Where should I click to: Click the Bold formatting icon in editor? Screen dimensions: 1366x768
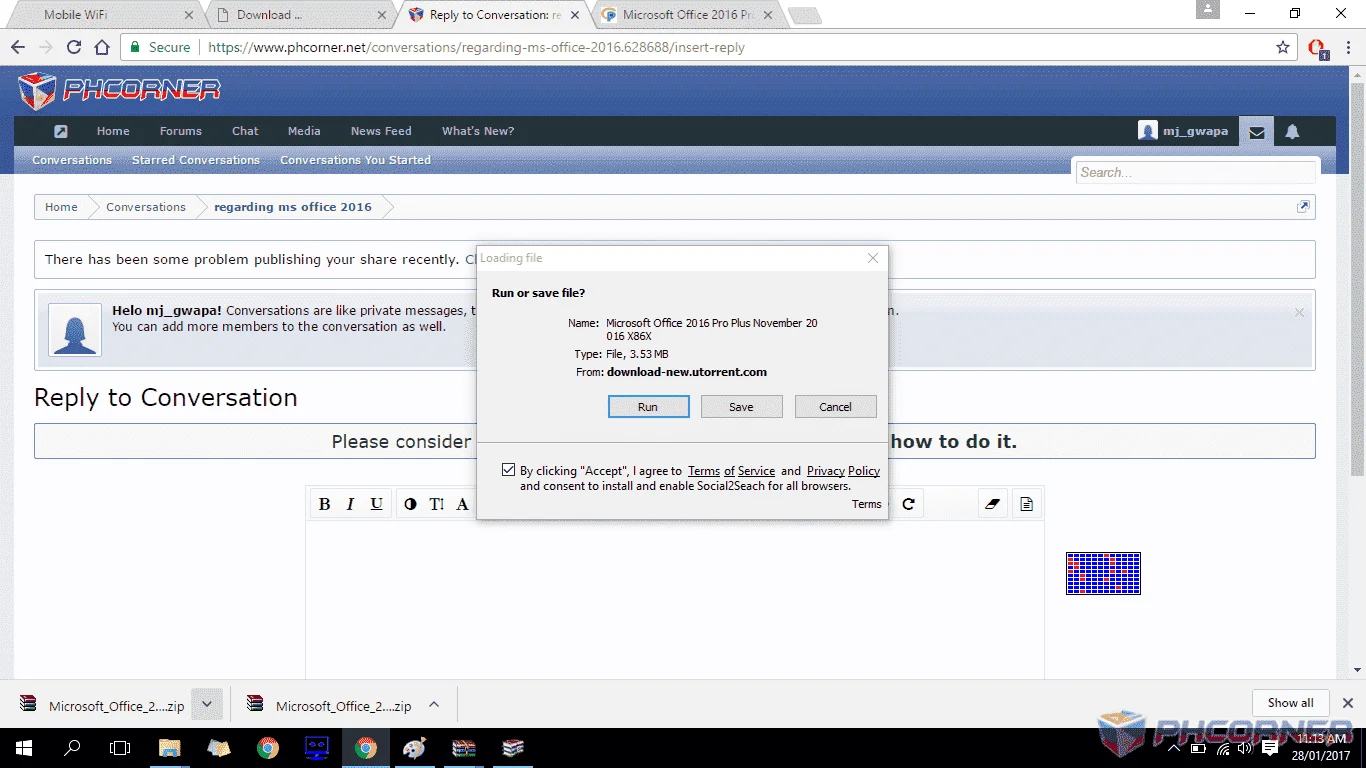324,504
